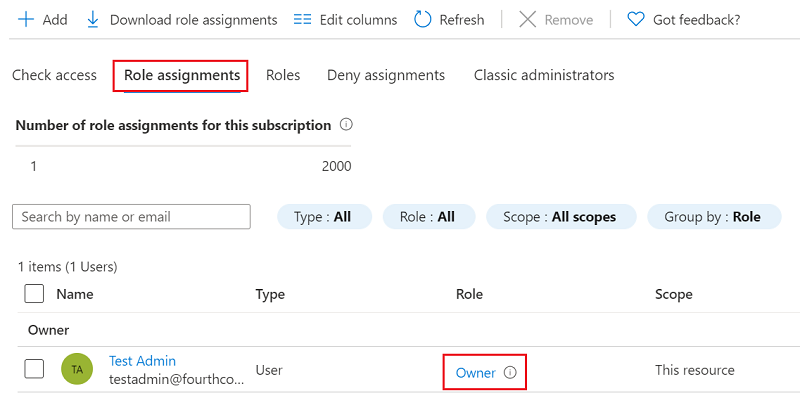This screenshot has height=398, width=800.
Task: Open the Scope : All scopes filter
Action: 561,217
